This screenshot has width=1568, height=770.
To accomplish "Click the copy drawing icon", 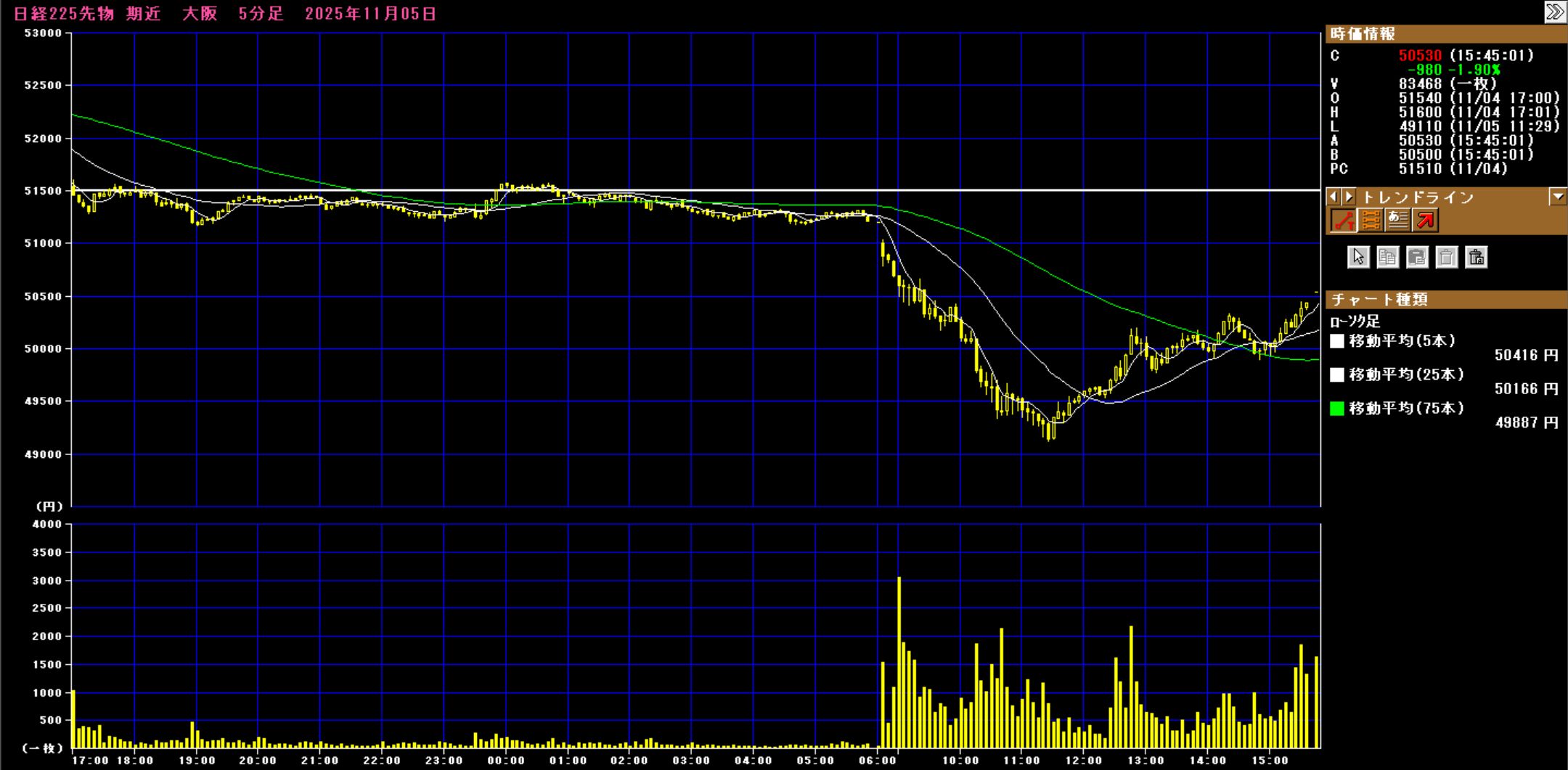I will 1387,257.
